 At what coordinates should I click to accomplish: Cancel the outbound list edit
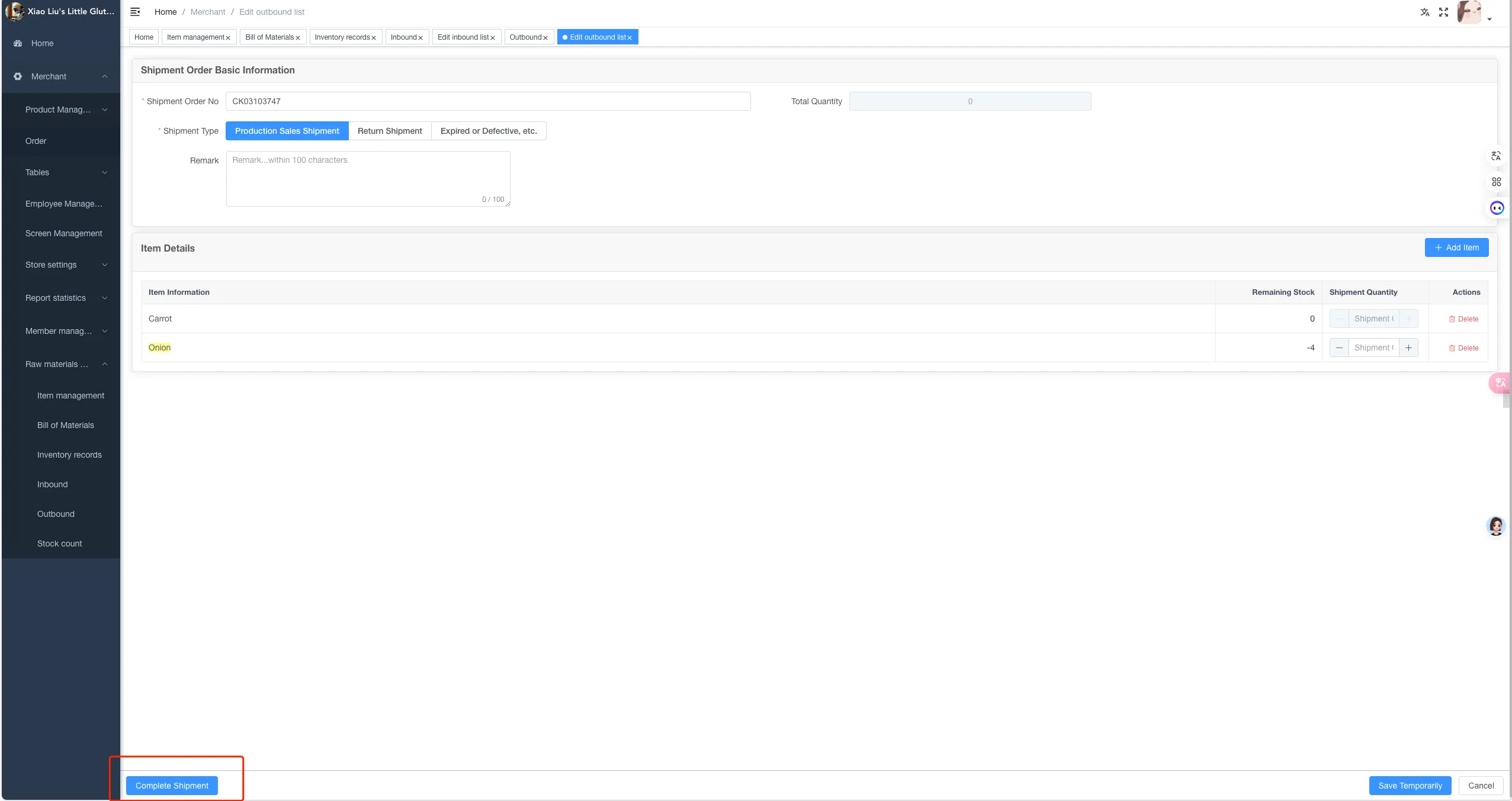pyautogui.click(x=1481, y=786)
